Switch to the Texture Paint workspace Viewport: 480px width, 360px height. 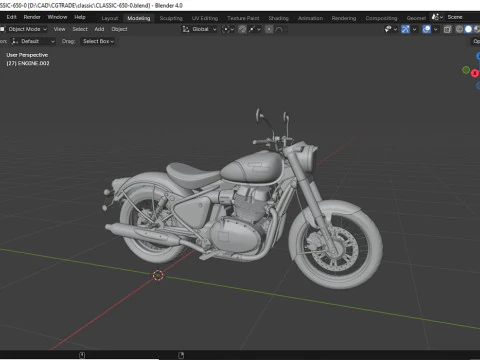(243, 18)
